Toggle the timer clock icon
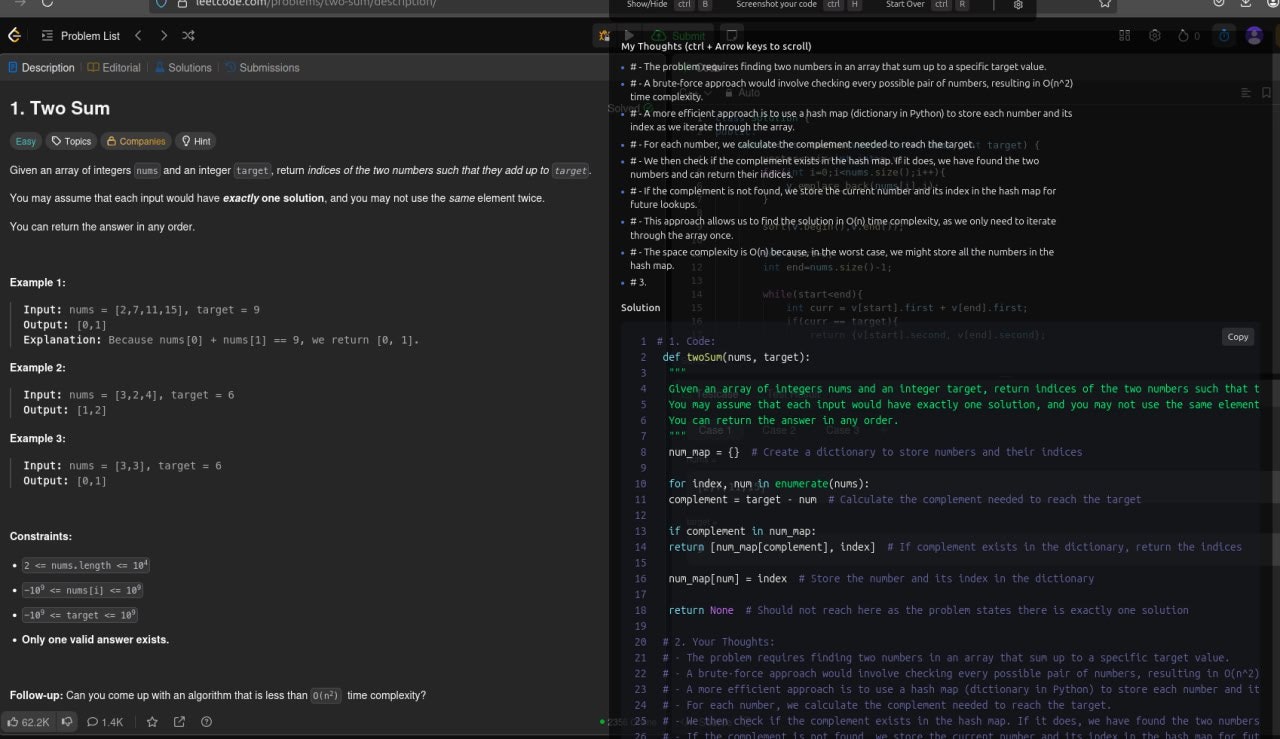 click(x=1224, y=36)
